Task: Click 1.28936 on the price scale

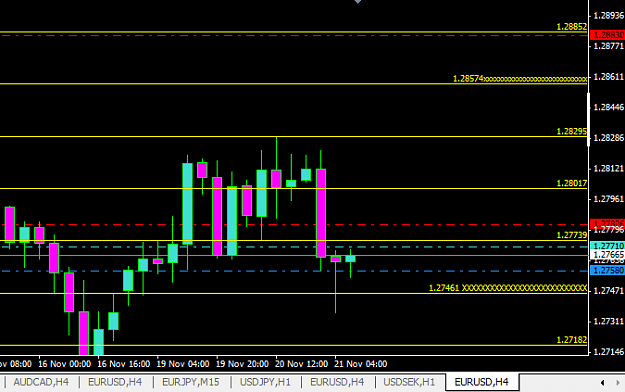Action: coord(608,16)
